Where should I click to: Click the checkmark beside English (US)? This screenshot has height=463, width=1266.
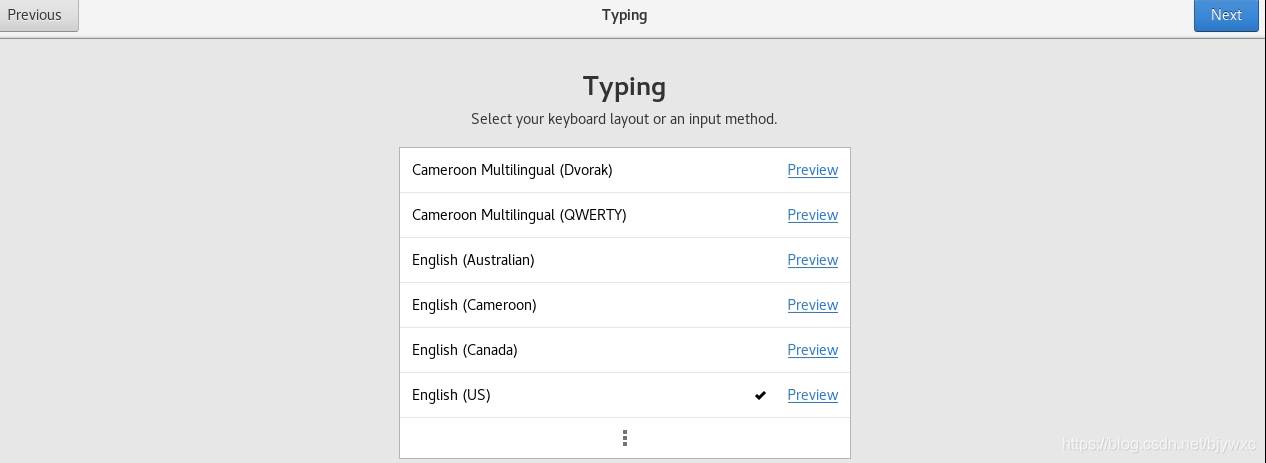click(x=760, y=395)
